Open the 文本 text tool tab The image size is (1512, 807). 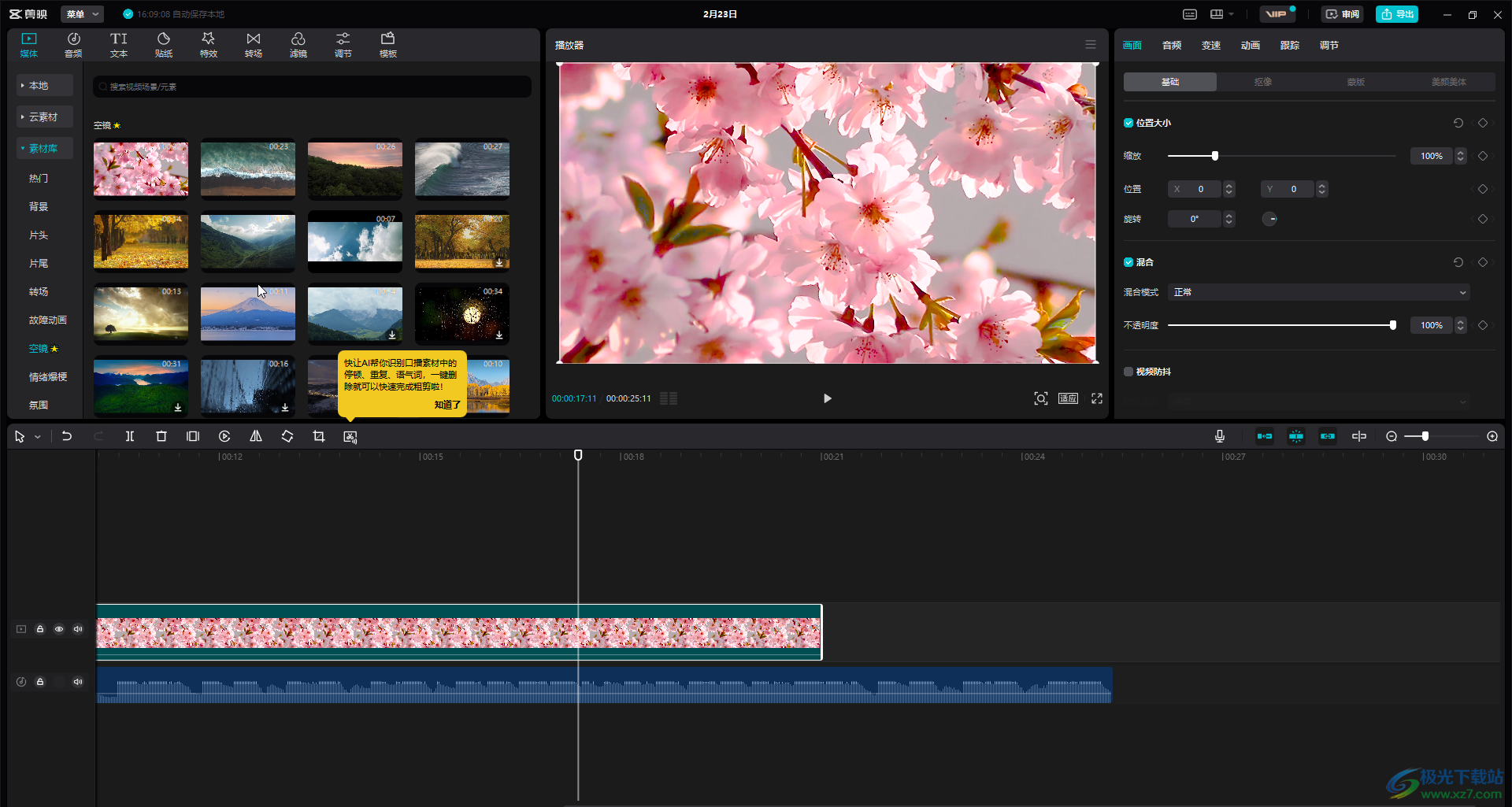point(119,45)
